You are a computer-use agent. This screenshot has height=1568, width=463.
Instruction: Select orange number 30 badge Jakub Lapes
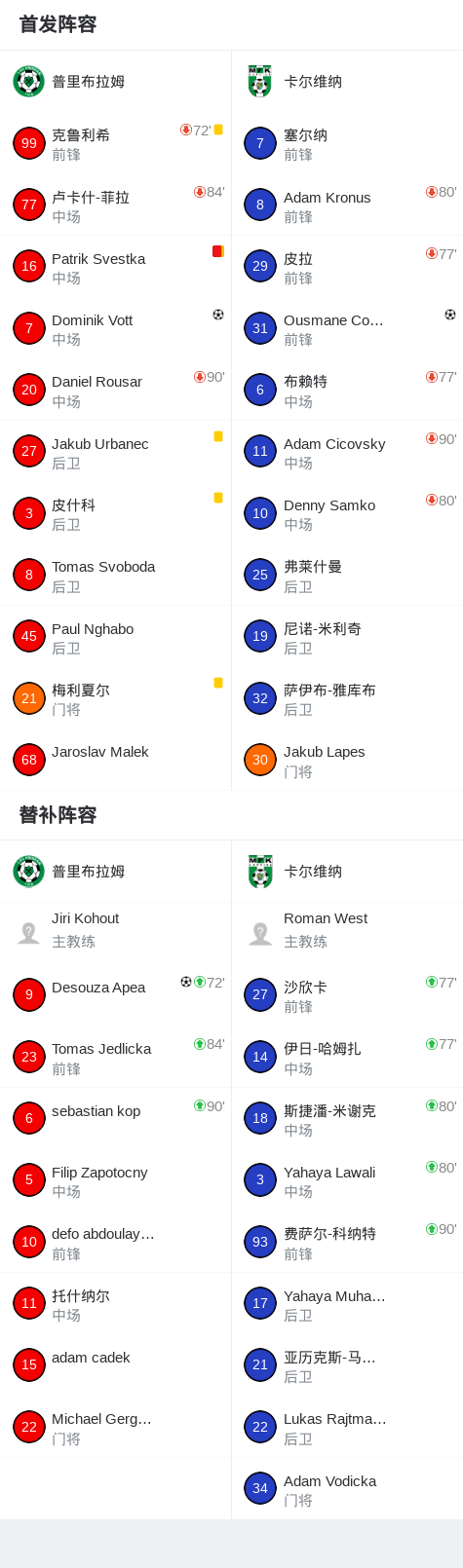point(260,760)
